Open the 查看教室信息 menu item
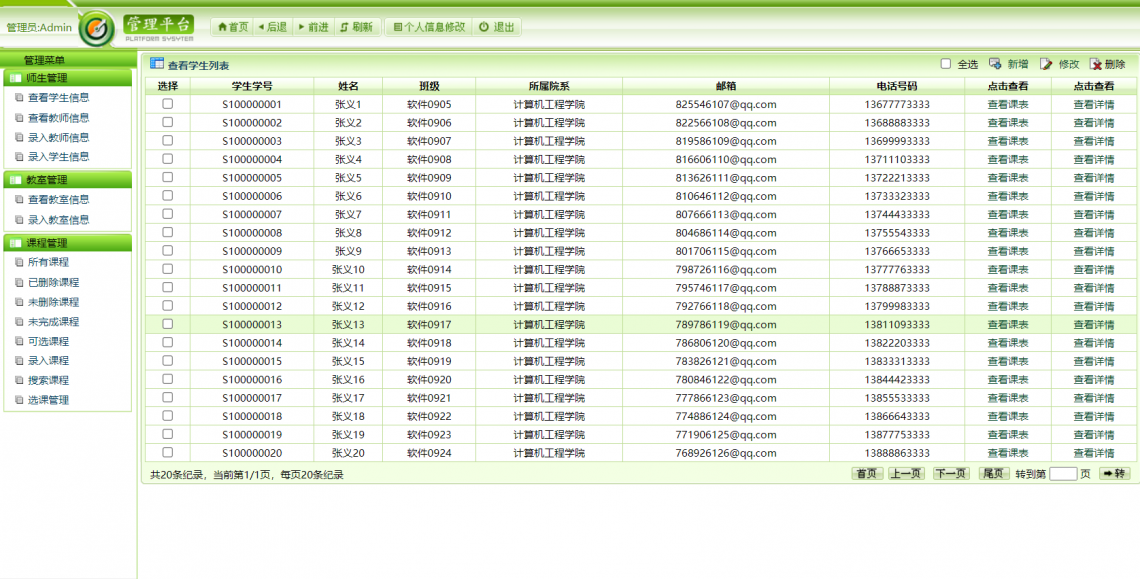This screenshot has height=579, width=1140. coord(58,199)
